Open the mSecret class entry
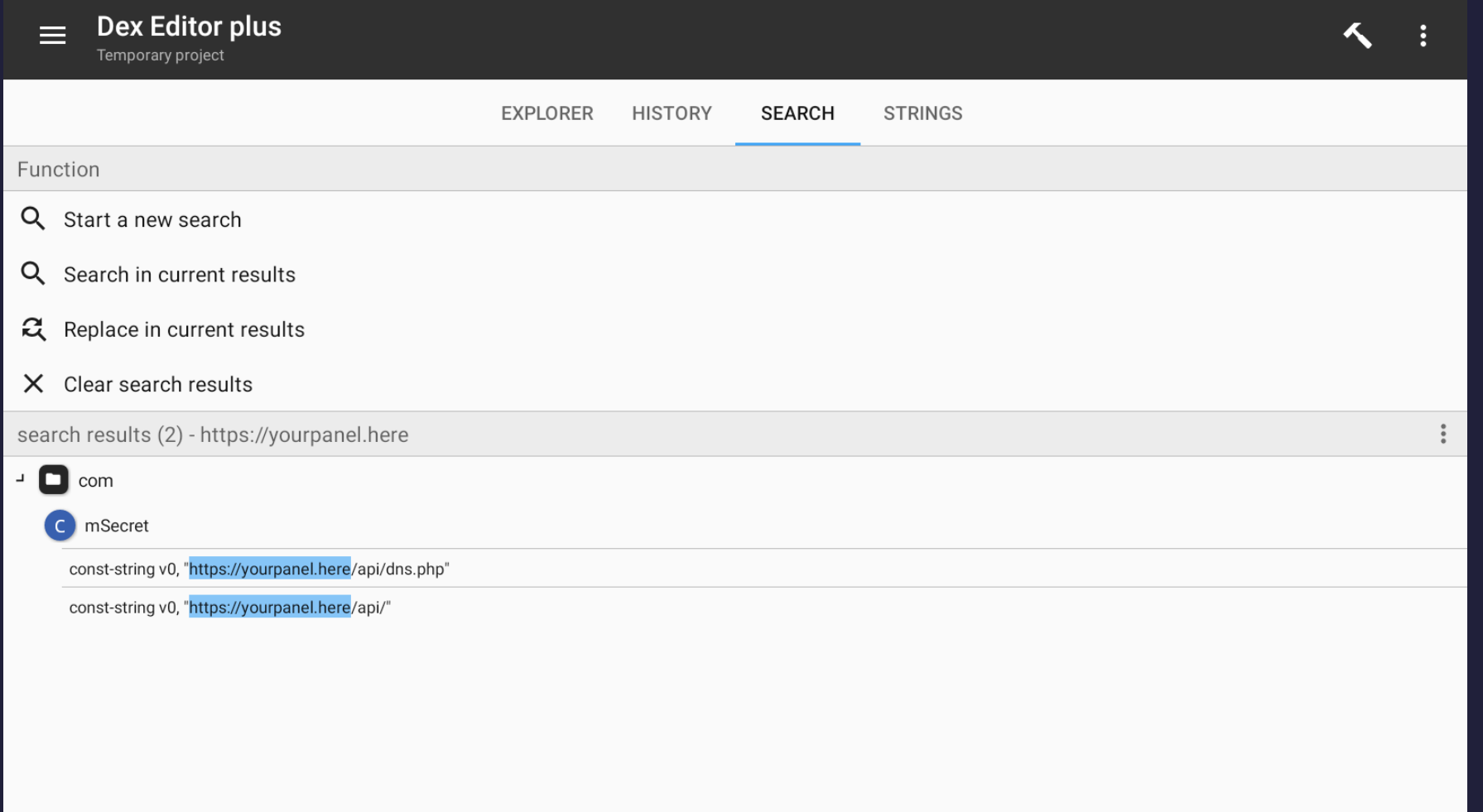The height and width of the screenshot is (812, 1483). pos(117,526)
